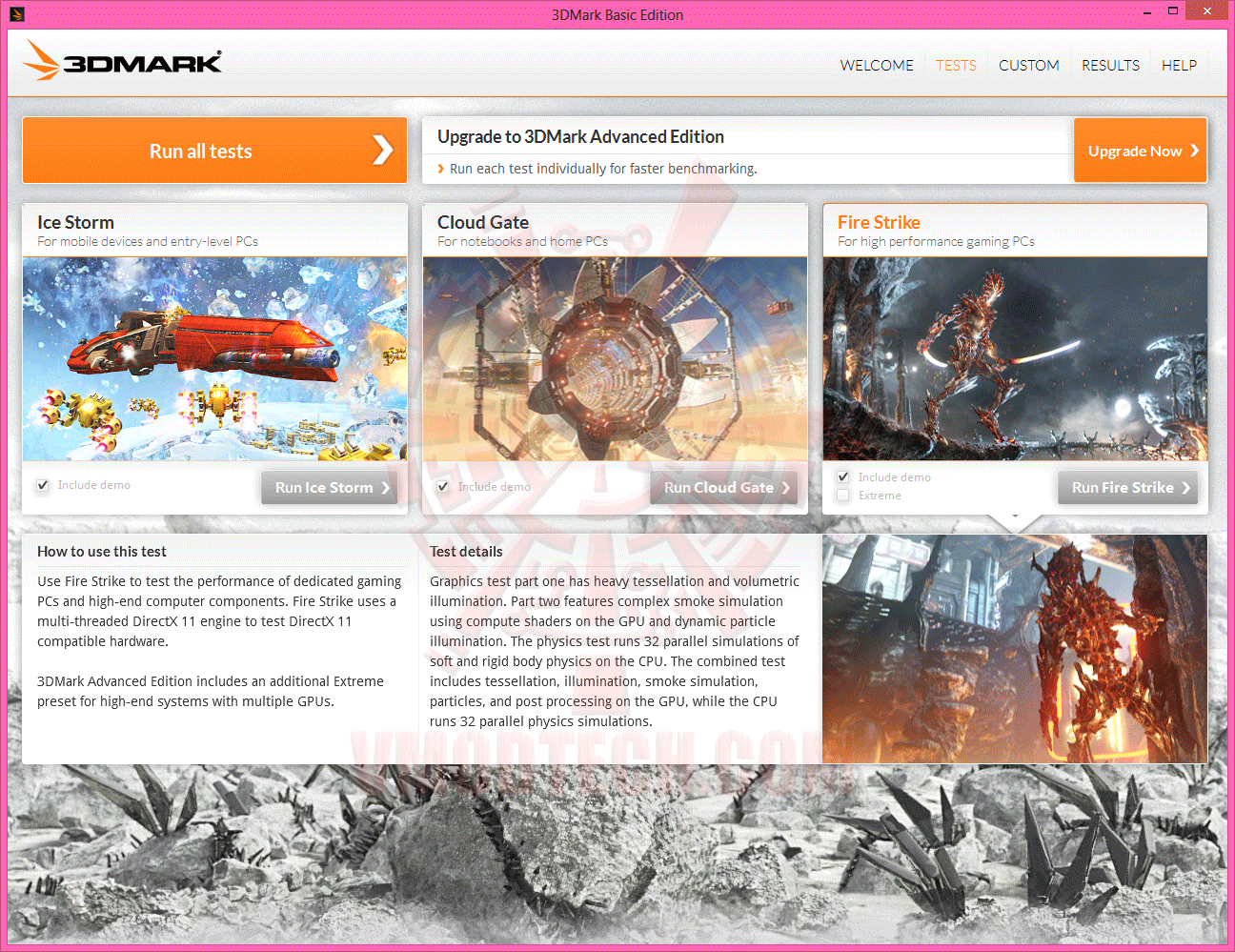Click the Cloud Gate heading
The height and width of the screenshot is (952, 1235).
[x=483, y=222]
